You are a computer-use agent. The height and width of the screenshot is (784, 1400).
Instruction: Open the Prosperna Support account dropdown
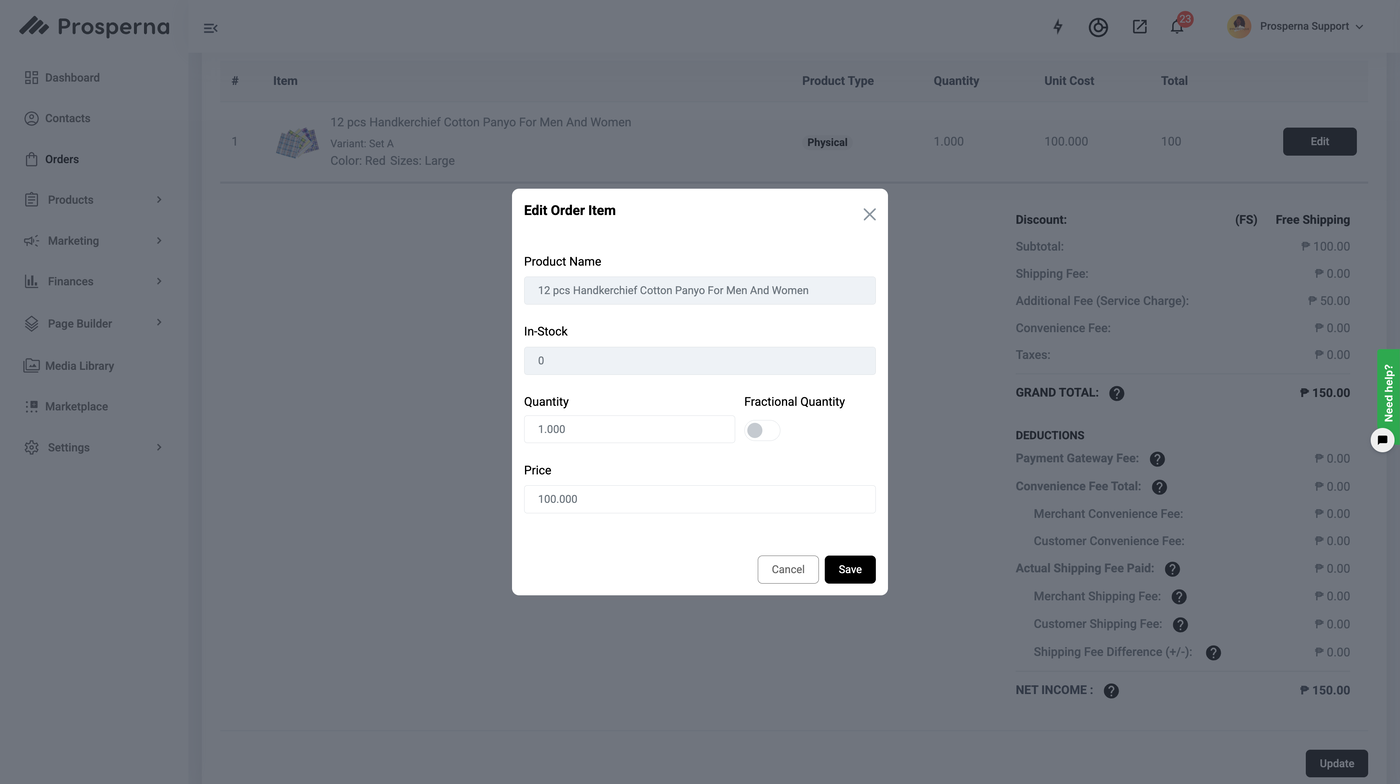(1296, 27)
